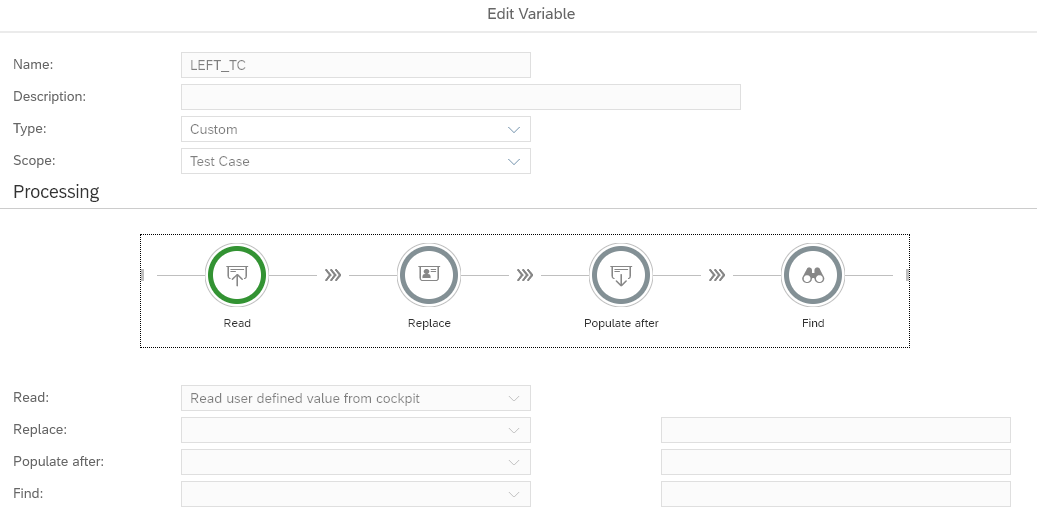The height and width of the screenshot is (519, 1037).
Task: Click the right edge handle of process flow
Action: [x=906, y=275]
